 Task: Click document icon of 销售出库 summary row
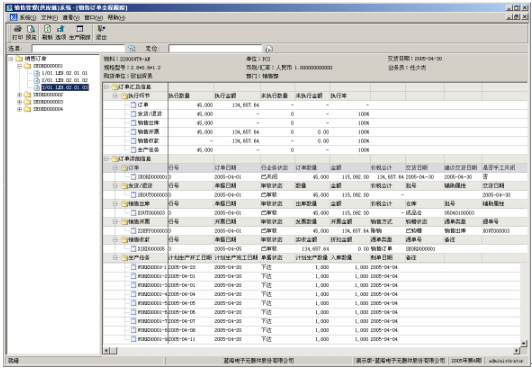point(134,123)
